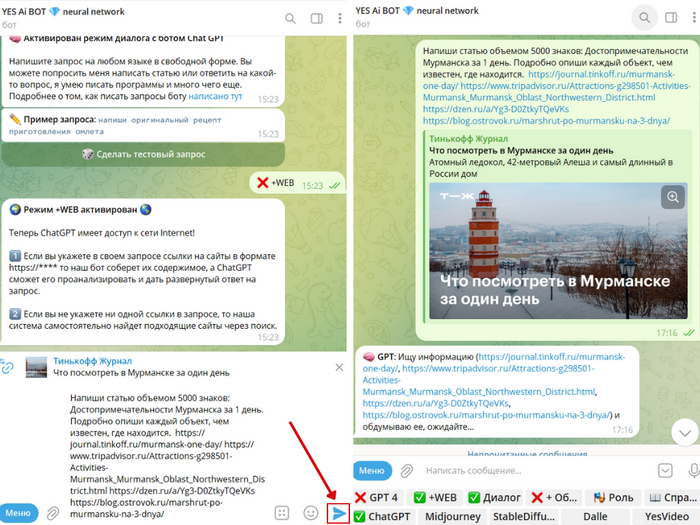The width and height of the screenshot is (700, 525).
Task: Click the left chat title YES Ai BOT
Action: 63,12
